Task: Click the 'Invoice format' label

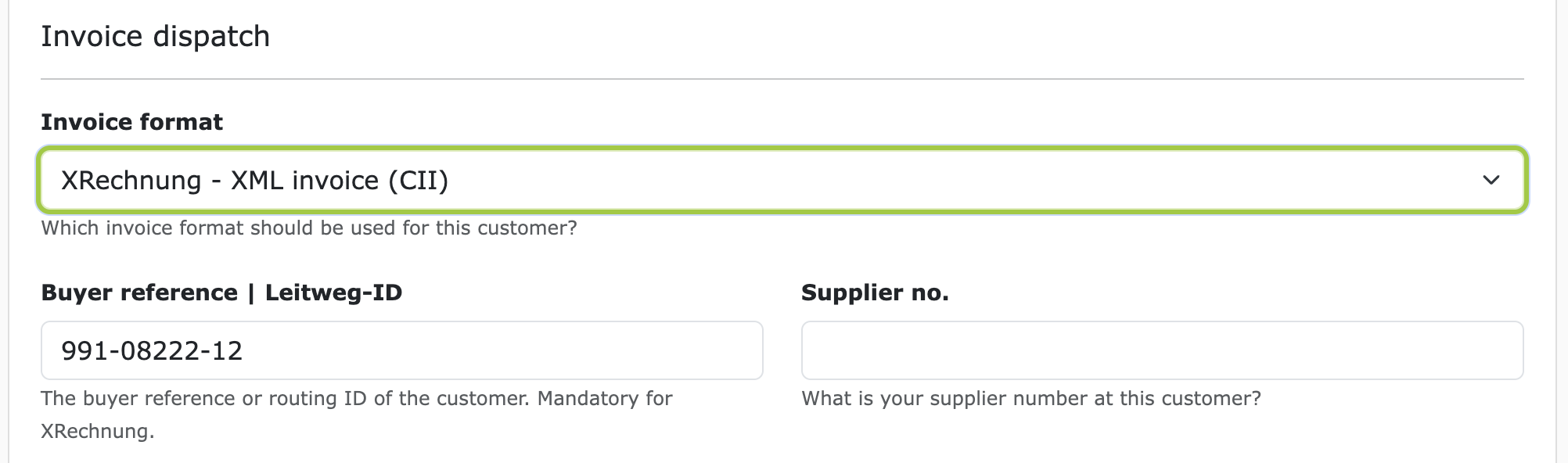Action: [x=131, y=121]
